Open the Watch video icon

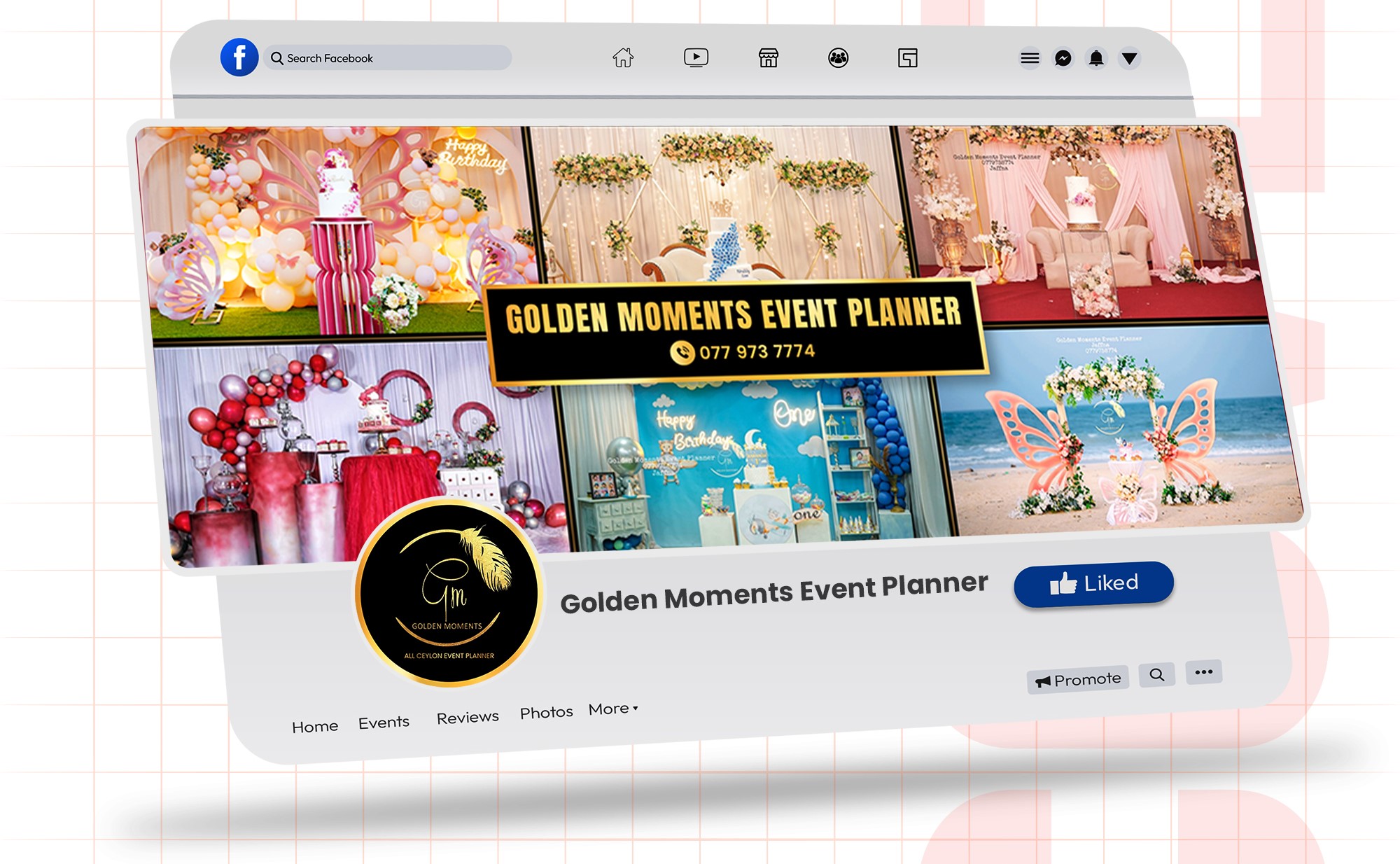click(x=696, y=57)
